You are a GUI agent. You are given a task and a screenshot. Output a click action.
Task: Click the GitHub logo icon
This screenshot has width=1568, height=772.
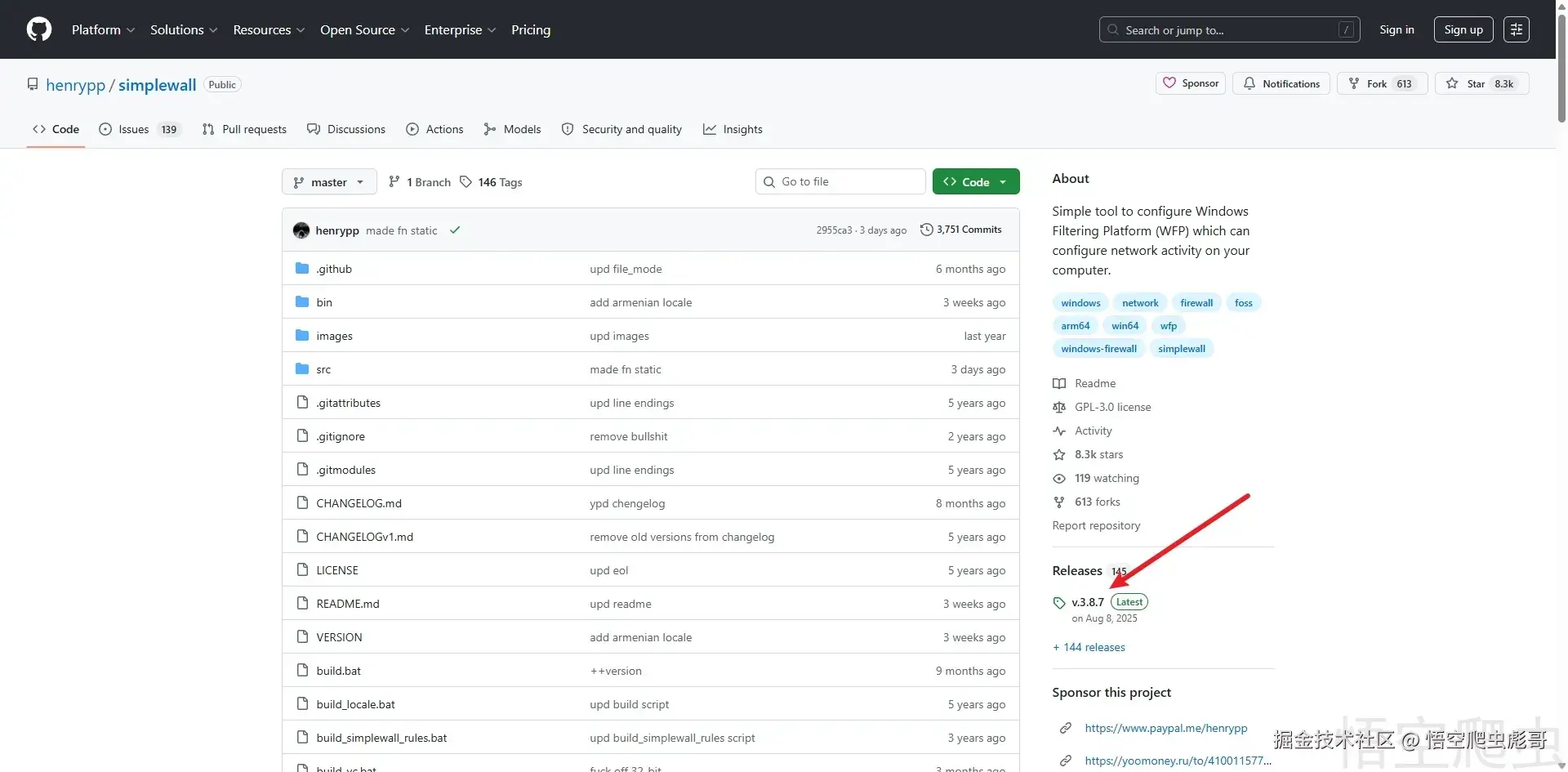pyautogui.click(x=39, y=29)
